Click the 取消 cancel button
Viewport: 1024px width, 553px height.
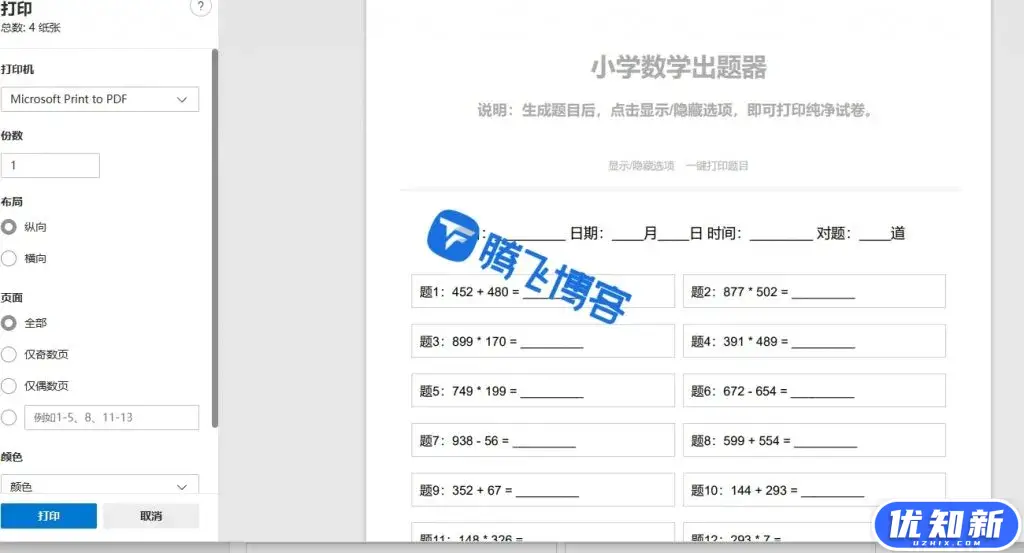coord(151,516)
